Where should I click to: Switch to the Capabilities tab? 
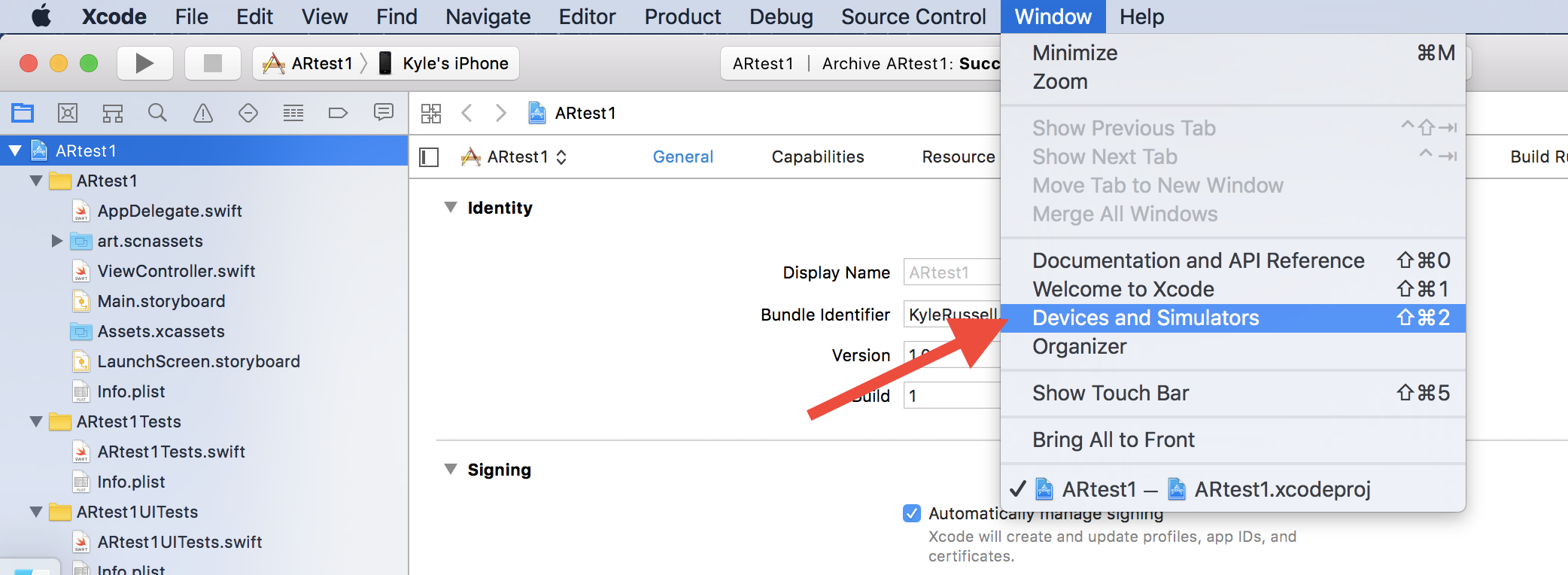coord(817,157)
